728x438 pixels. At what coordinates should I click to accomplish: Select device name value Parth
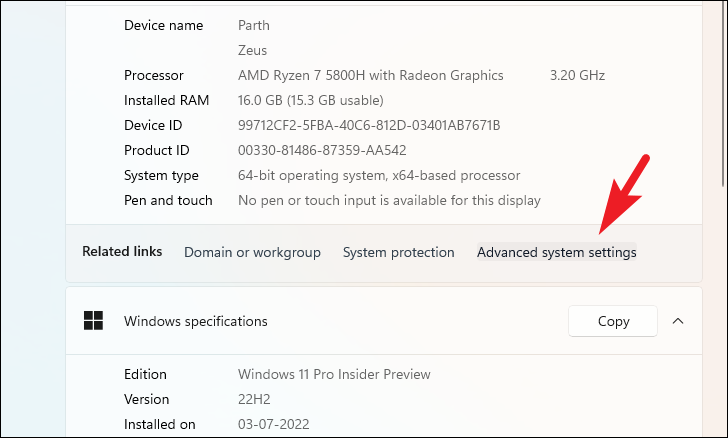tap(254, 25)
